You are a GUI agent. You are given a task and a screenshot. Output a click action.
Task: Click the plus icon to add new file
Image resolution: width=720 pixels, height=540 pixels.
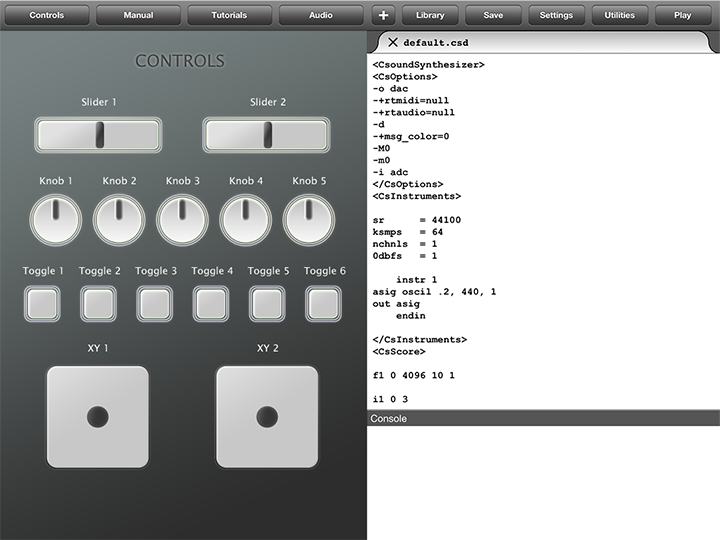tap(384, 15)
